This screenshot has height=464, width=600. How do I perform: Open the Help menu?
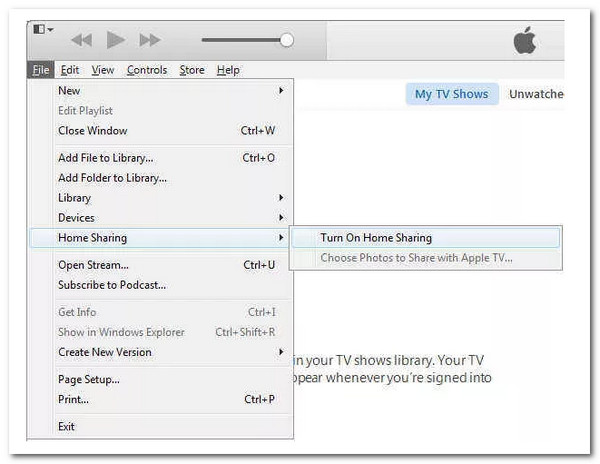(228, 70)
